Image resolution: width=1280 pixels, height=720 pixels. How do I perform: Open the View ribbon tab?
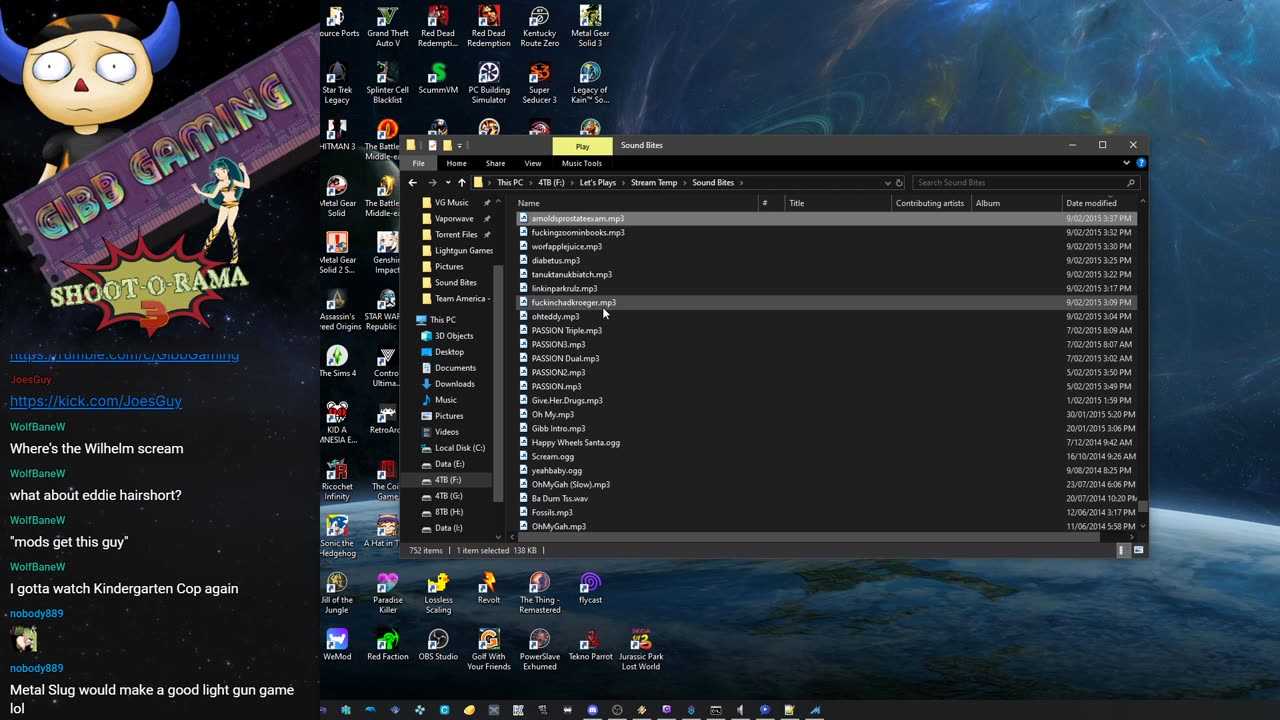pyautogui.click(x=533, y=164)
